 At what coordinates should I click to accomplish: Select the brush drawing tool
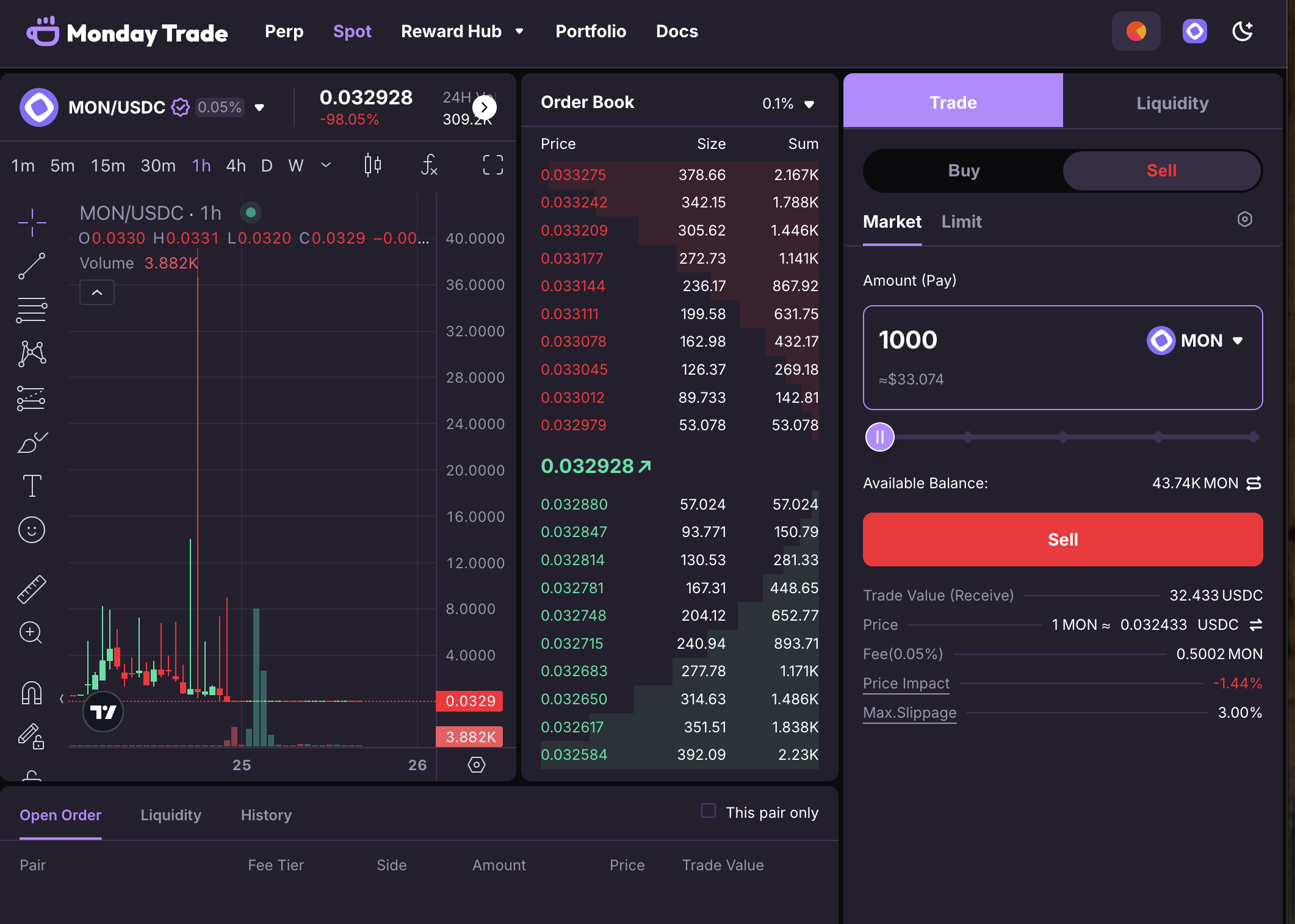tap(32, 442)
